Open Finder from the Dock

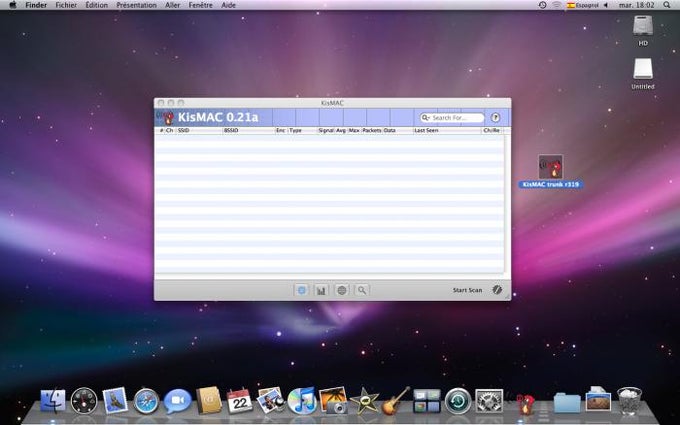(53, 401)
